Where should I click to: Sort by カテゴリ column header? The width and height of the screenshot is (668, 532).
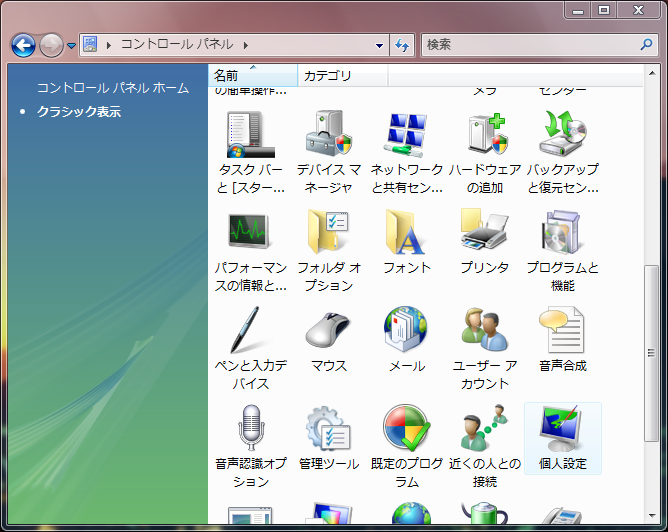(343, 76)
